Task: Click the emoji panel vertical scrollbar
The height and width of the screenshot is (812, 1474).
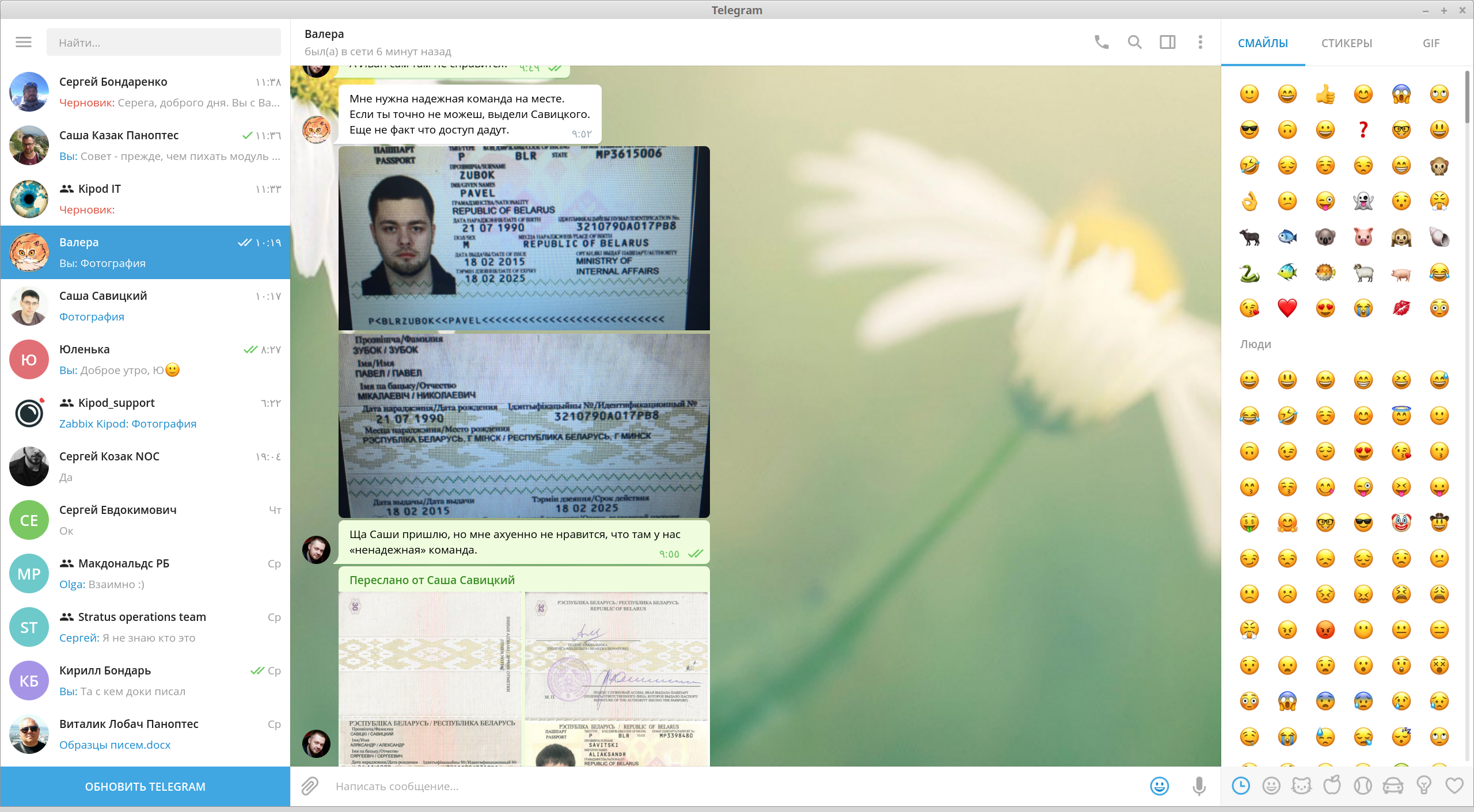Action: click(x=1467, y=96)
